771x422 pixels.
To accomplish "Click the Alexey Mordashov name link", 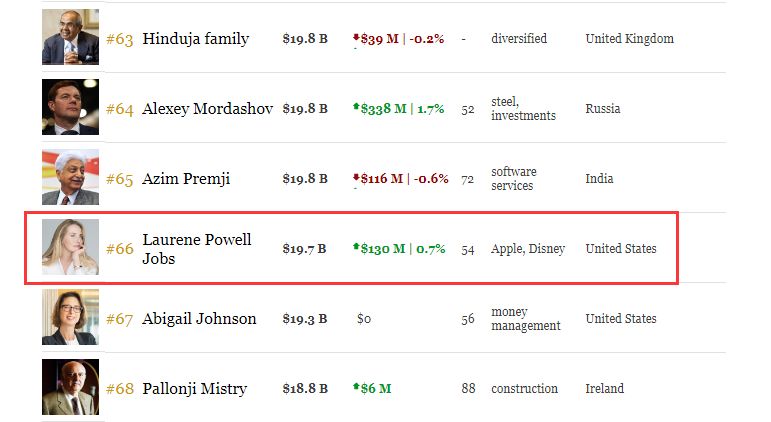I will 207,109.
